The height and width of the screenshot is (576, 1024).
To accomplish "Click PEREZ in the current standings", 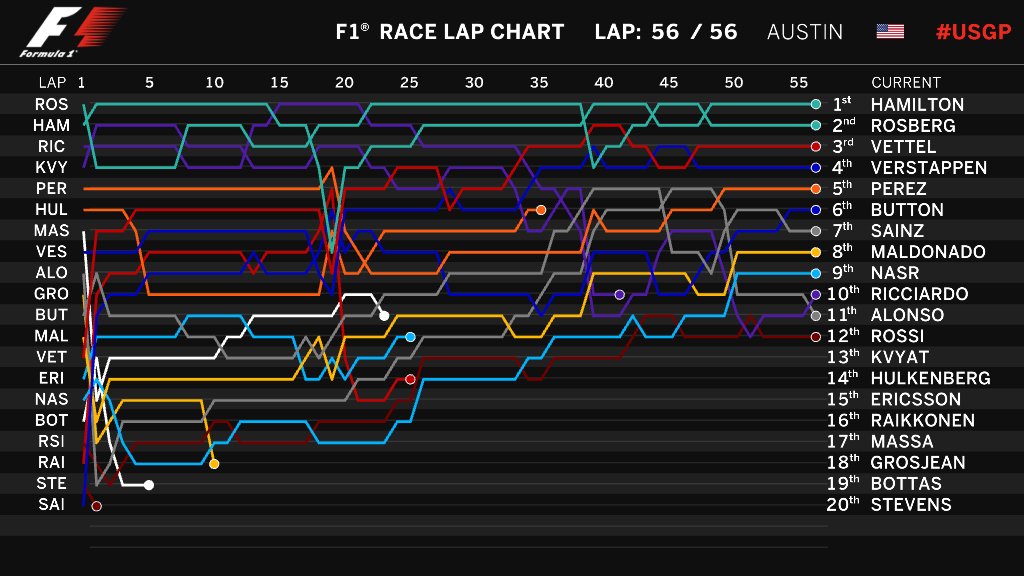I will [899, 188].
